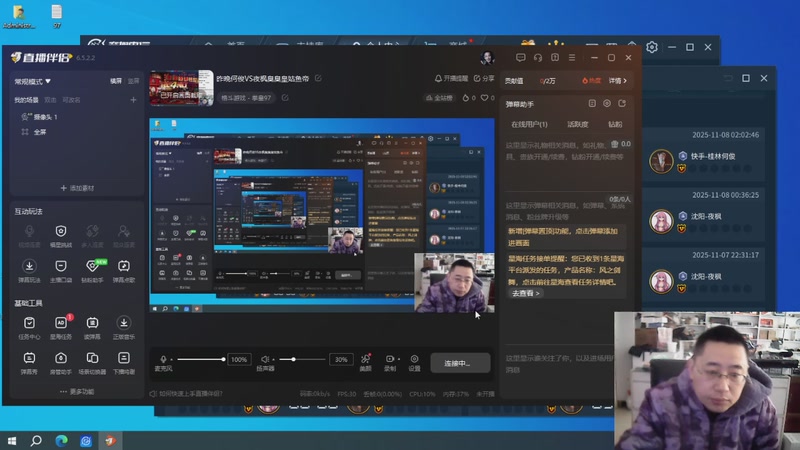
Task: Click 格斗游戏 · 拳皇97 category tag
Action: [x=246, y=97]
